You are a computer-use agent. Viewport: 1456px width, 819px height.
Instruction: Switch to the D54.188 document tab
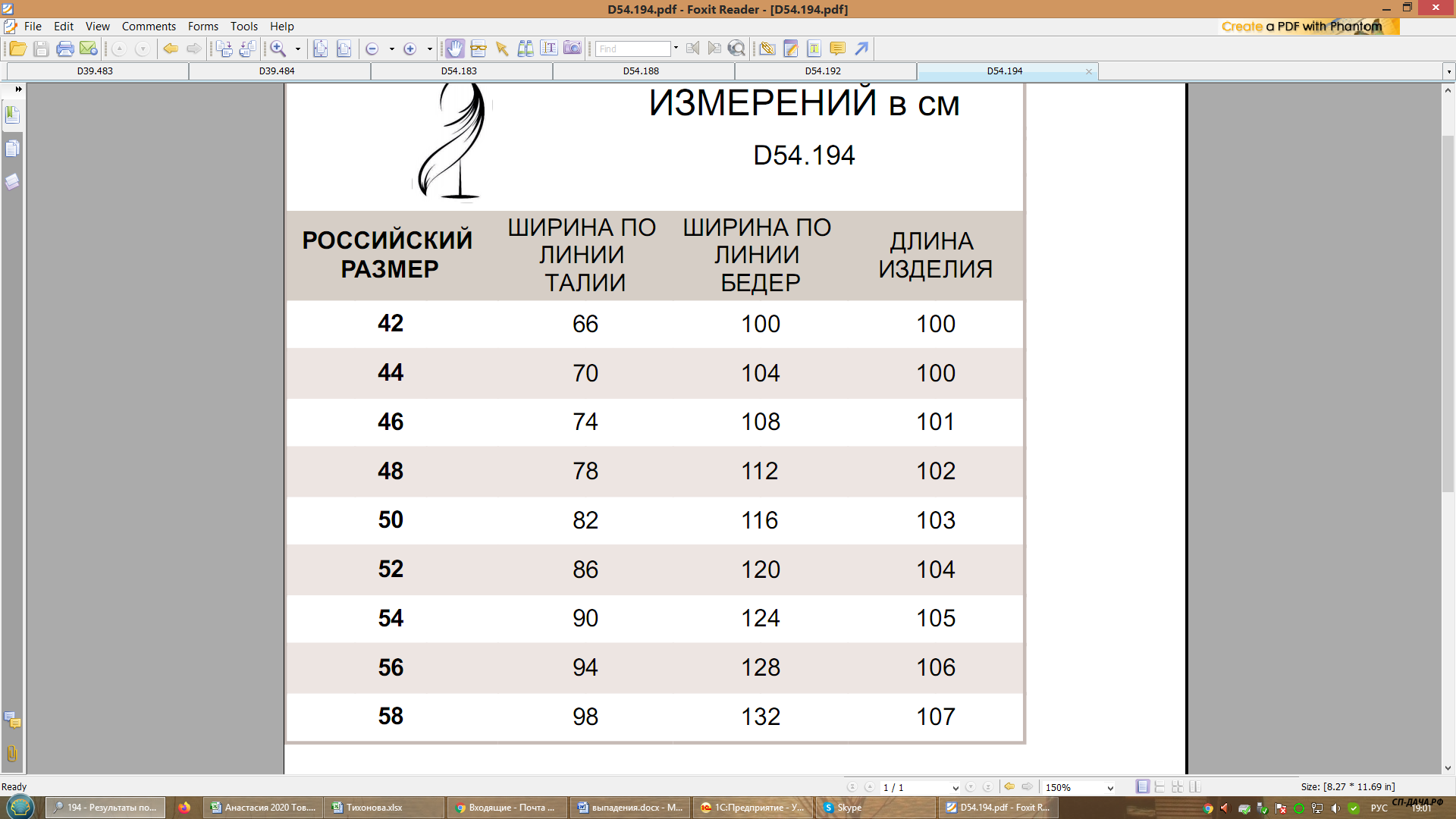click(641, 71)
